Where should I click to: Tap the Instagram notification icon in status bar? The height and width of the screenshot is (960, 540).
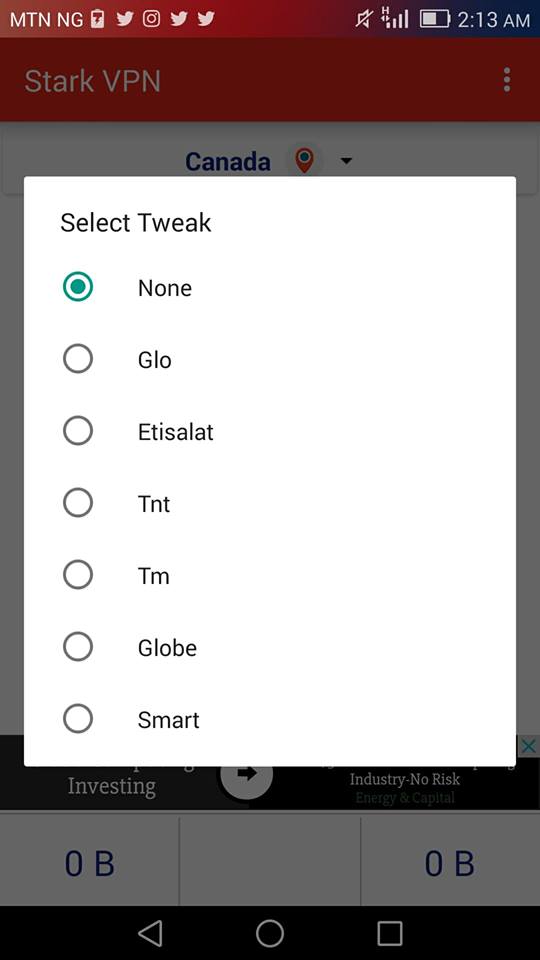[151, 19]
